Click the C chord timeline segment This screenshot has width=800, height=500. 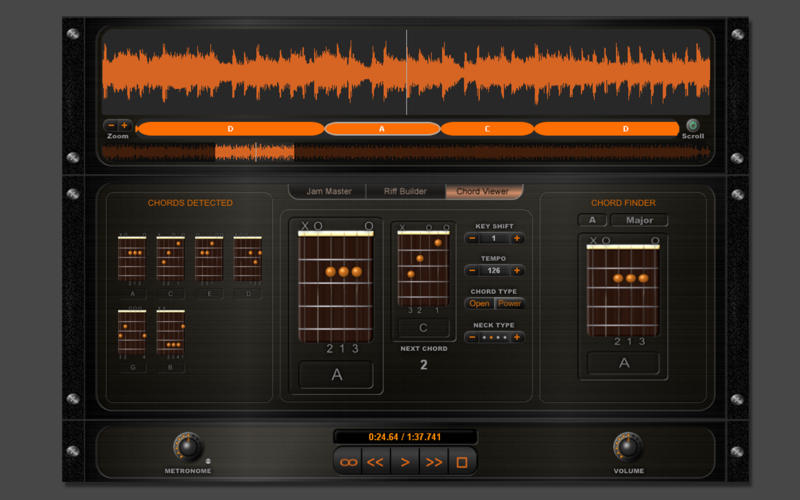487,129
